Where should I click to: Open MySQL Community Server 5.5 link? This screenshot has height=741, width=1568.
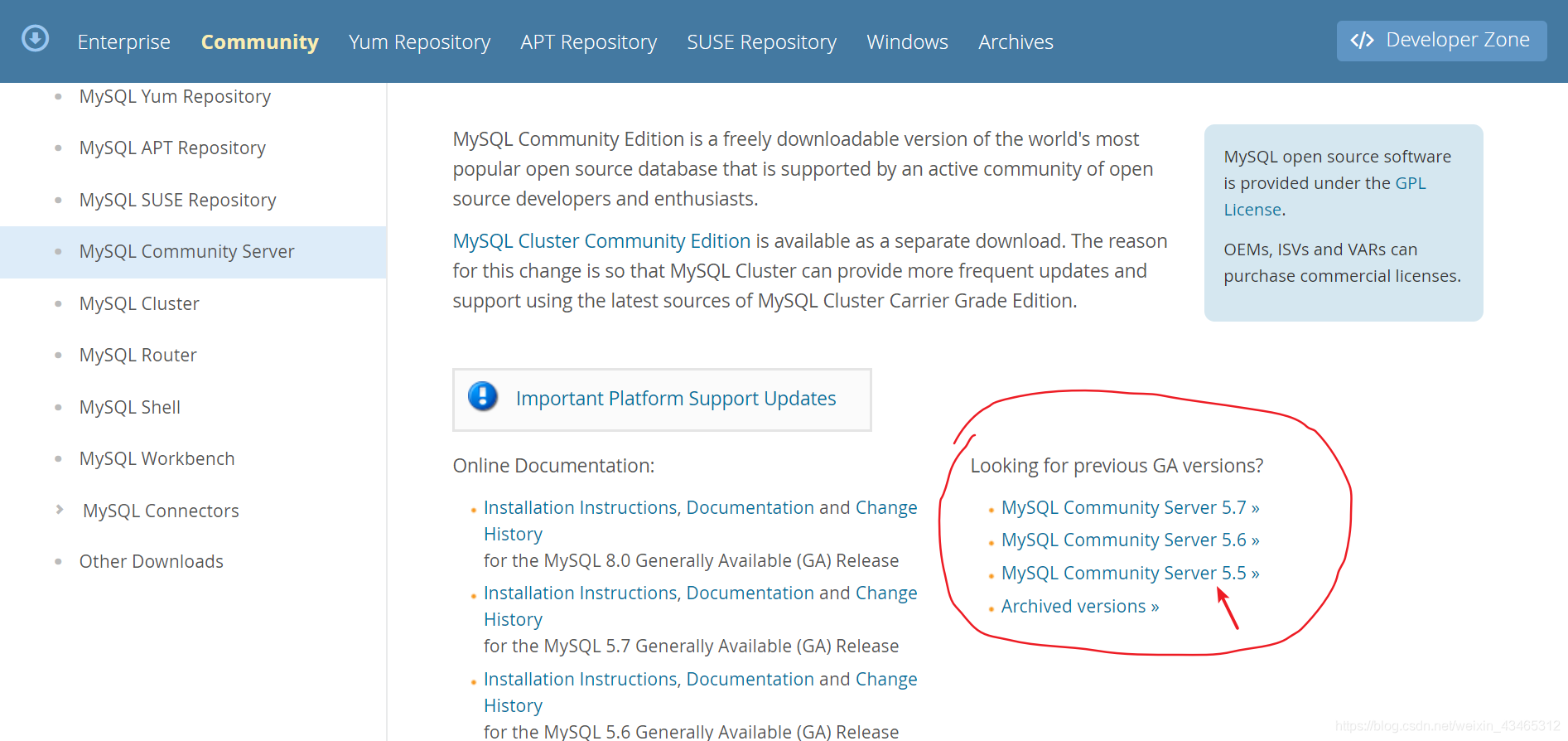pyautogui.click(x=1130, y=574)
